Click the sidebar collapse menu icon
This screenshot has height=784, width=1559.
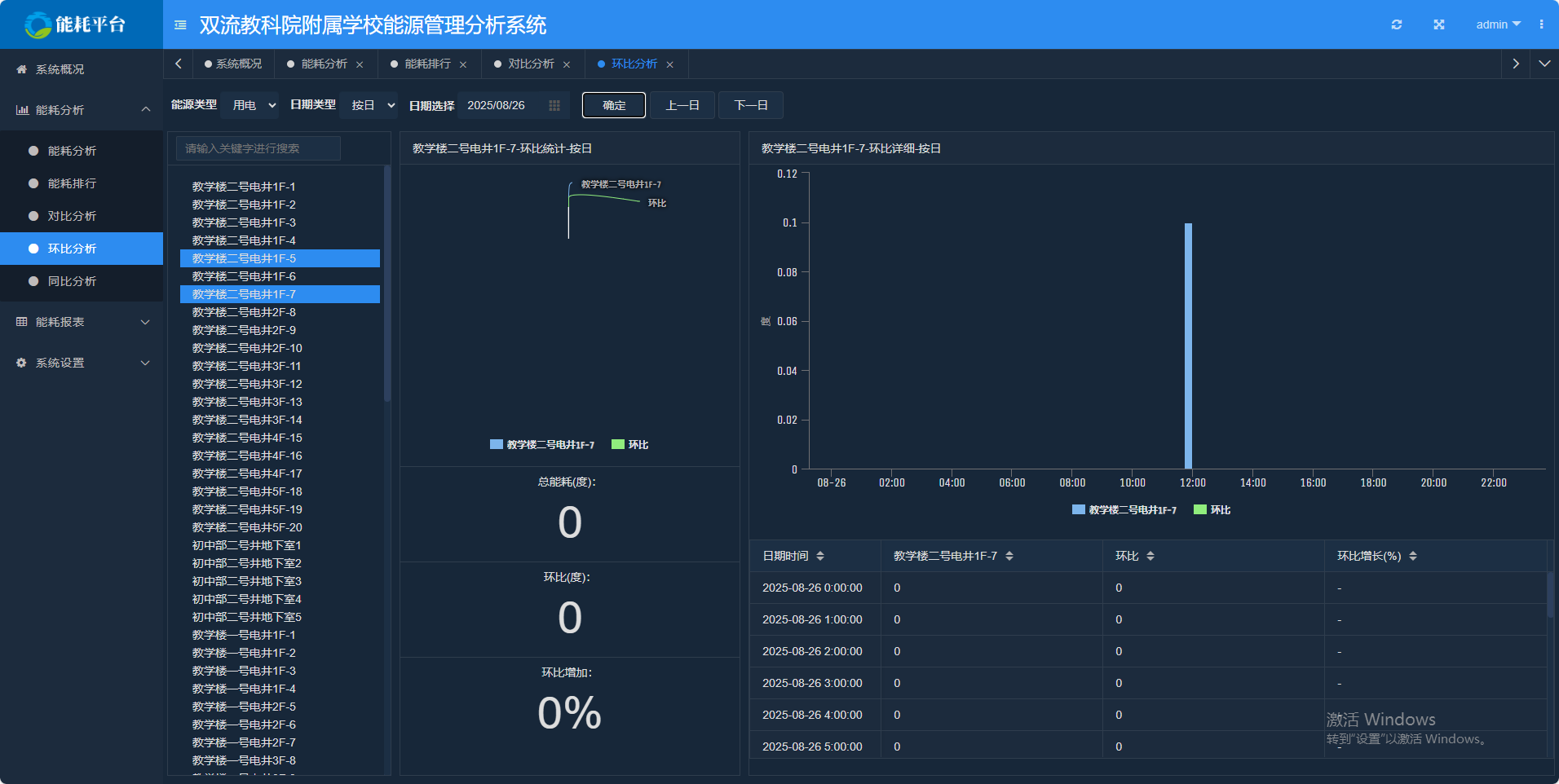(x=180, y=25)
